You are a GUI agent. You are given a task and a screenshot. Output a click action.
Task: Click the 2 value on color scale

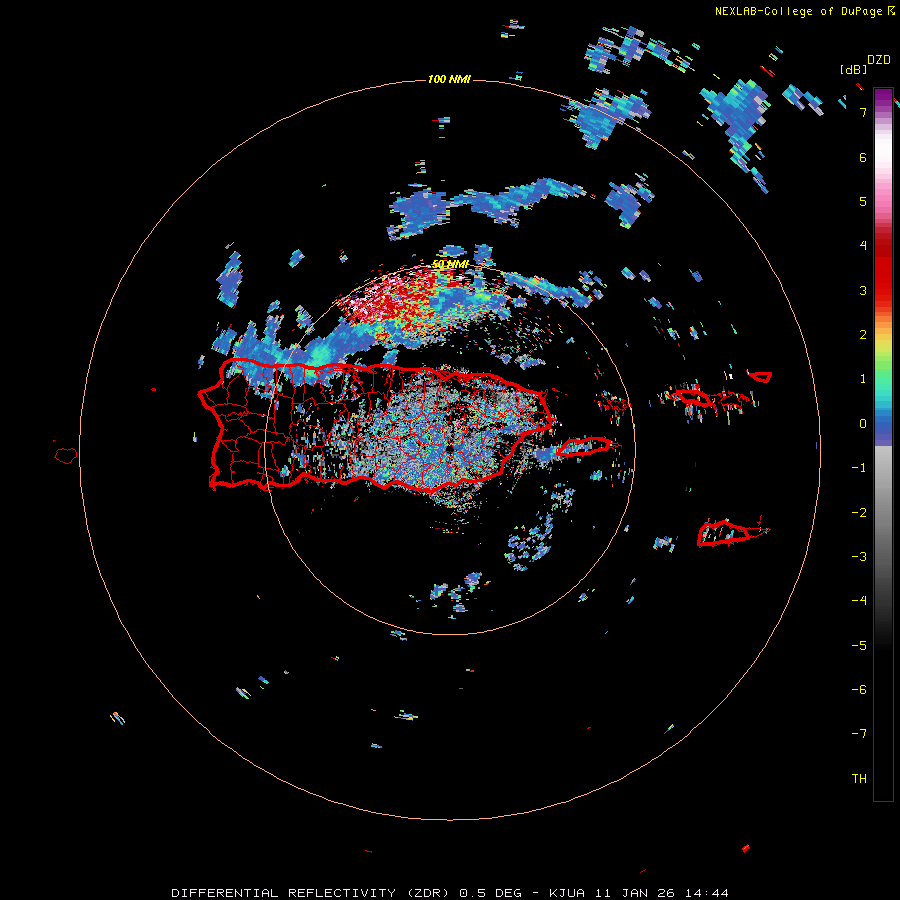point(863,335)
